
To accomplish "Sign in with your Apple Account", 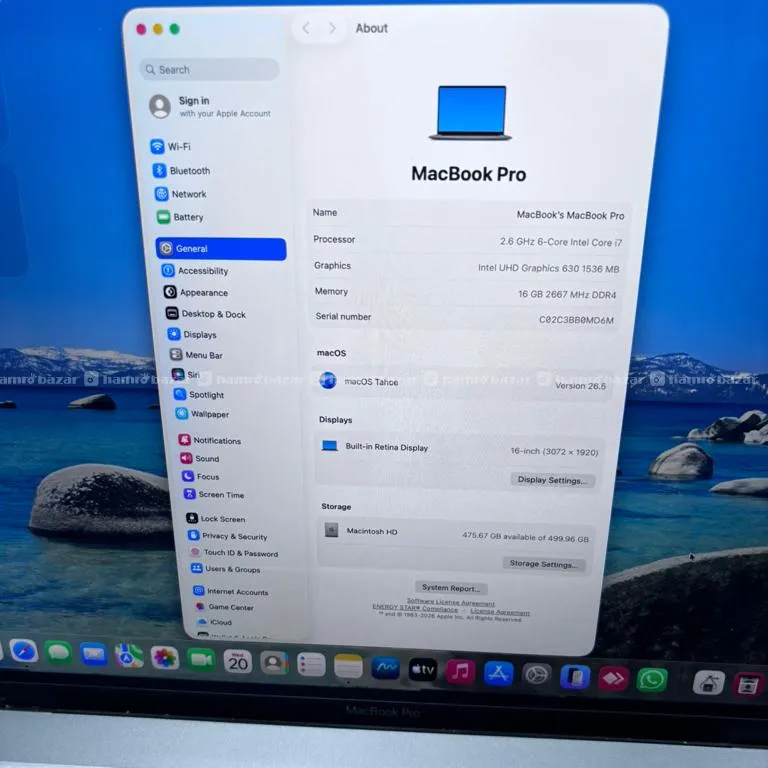I will (x=210, y=106).
